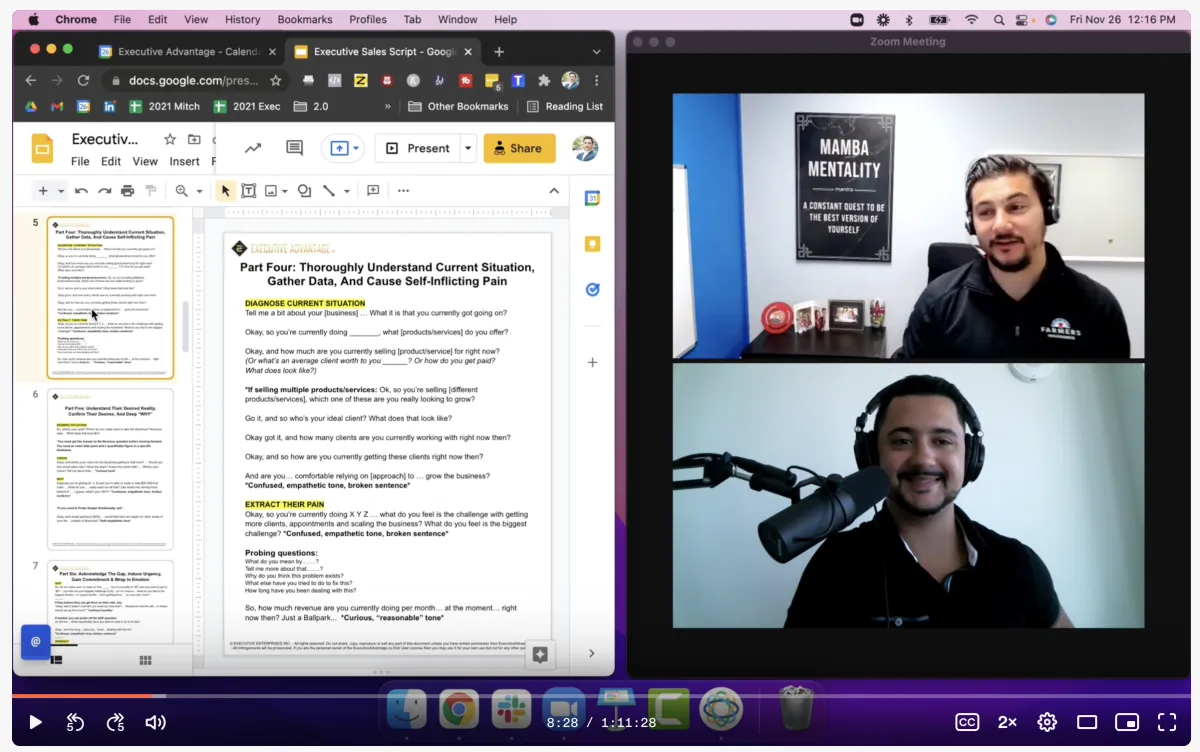Viewport: 1200px width, 752px height.
Task: Choose the select arrow cursor tool
Action: pos(226,191)
